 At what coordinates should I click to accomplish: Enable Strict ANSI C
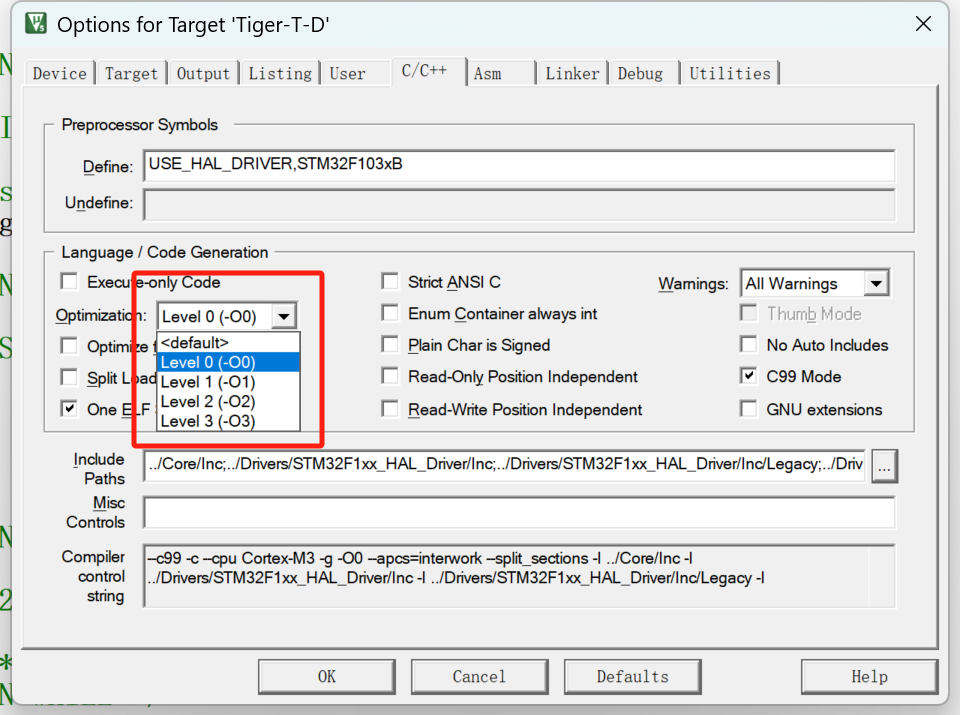point(389,282)
